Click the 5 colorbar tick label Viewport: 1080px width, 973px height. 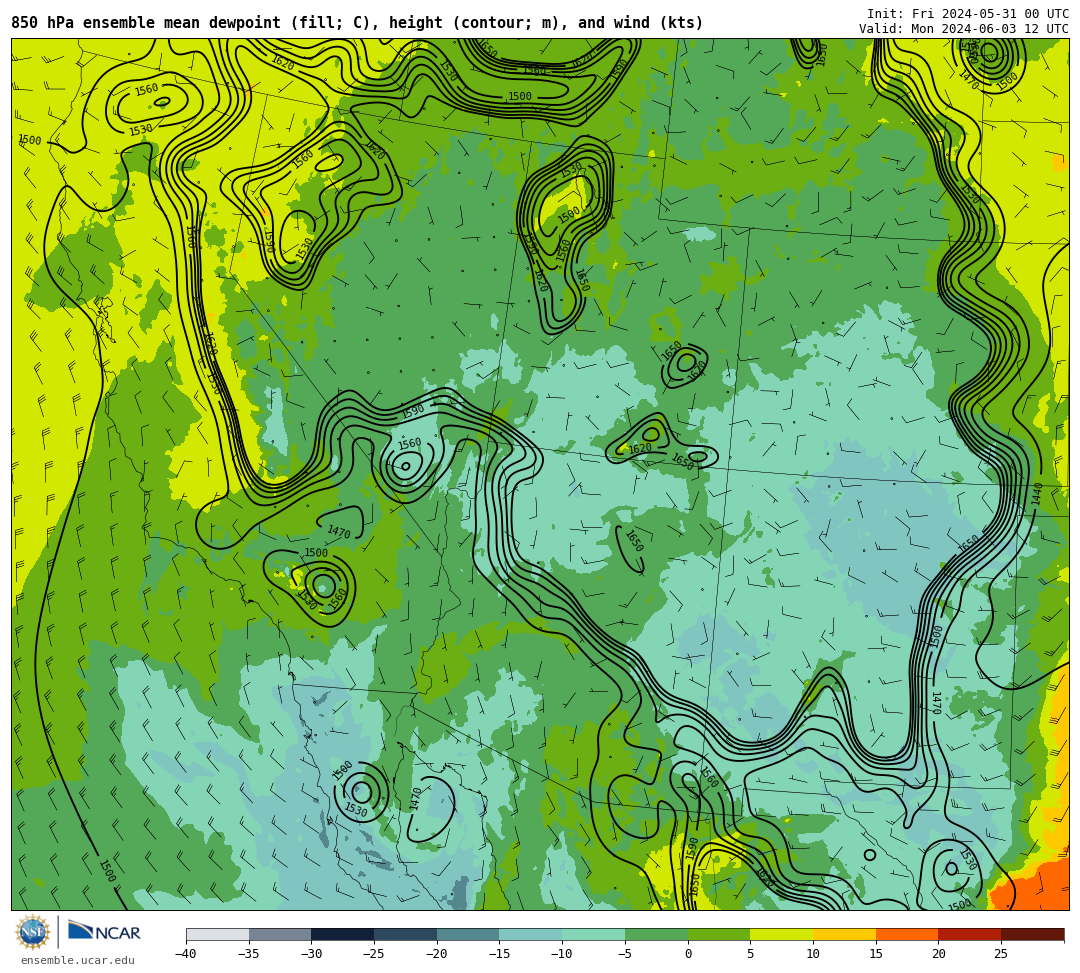point(751,954)
